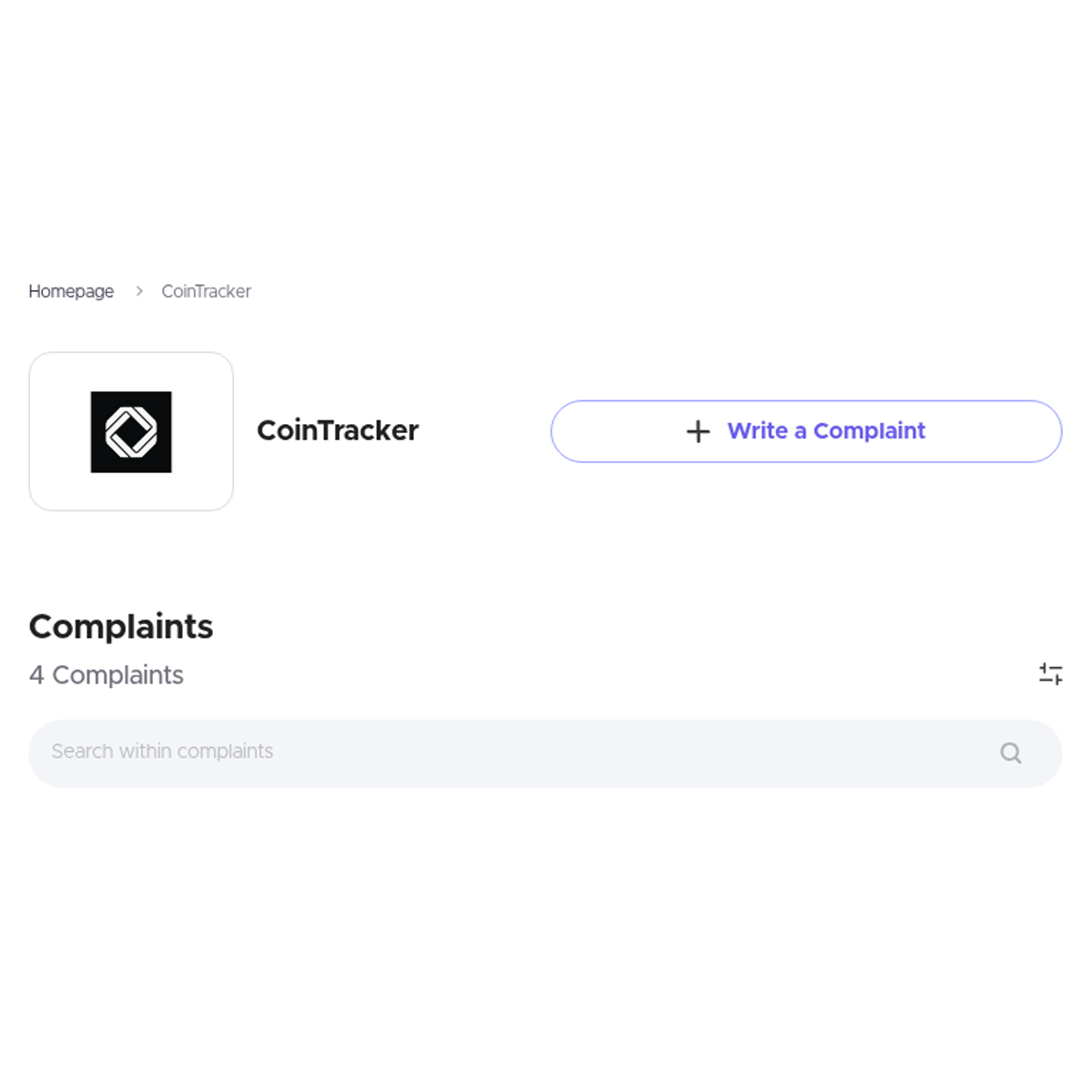This screenshot has width=1092, height=1092.
Task: Select the CoinTracker breadcrumb item
Action: click(x=207, y=291)
